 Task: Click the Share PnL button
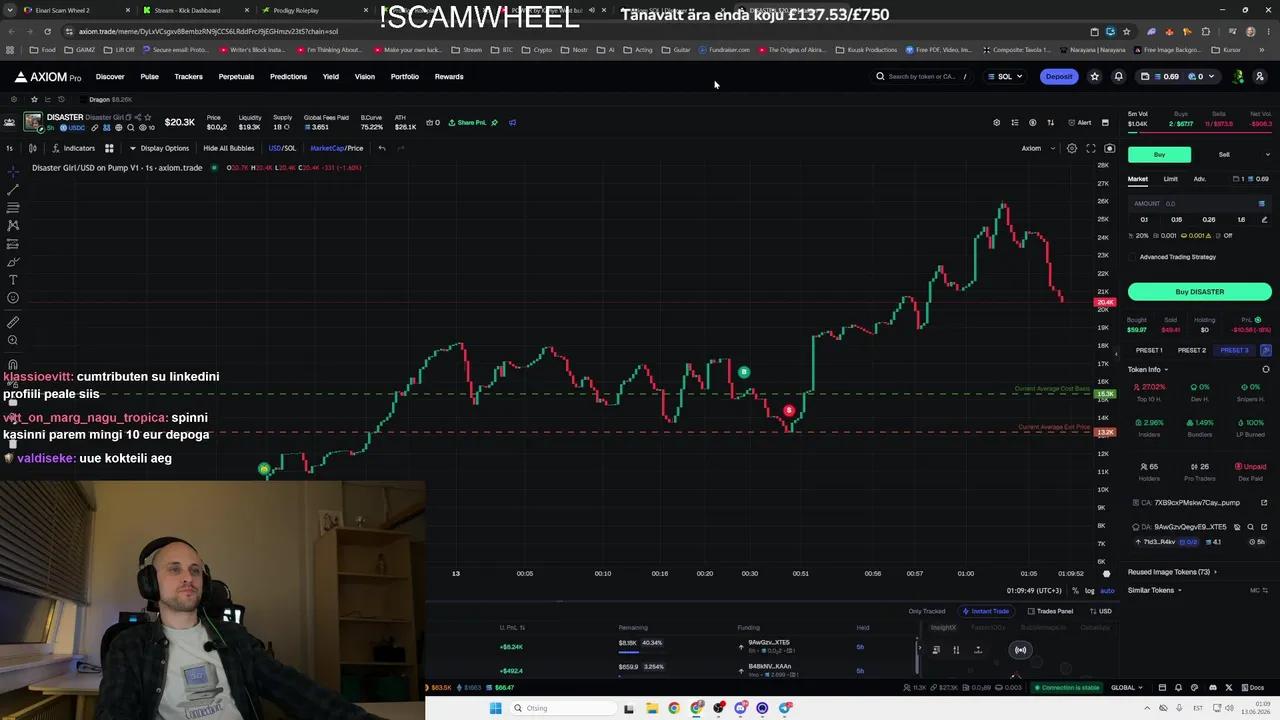click(x=467, y=122)
